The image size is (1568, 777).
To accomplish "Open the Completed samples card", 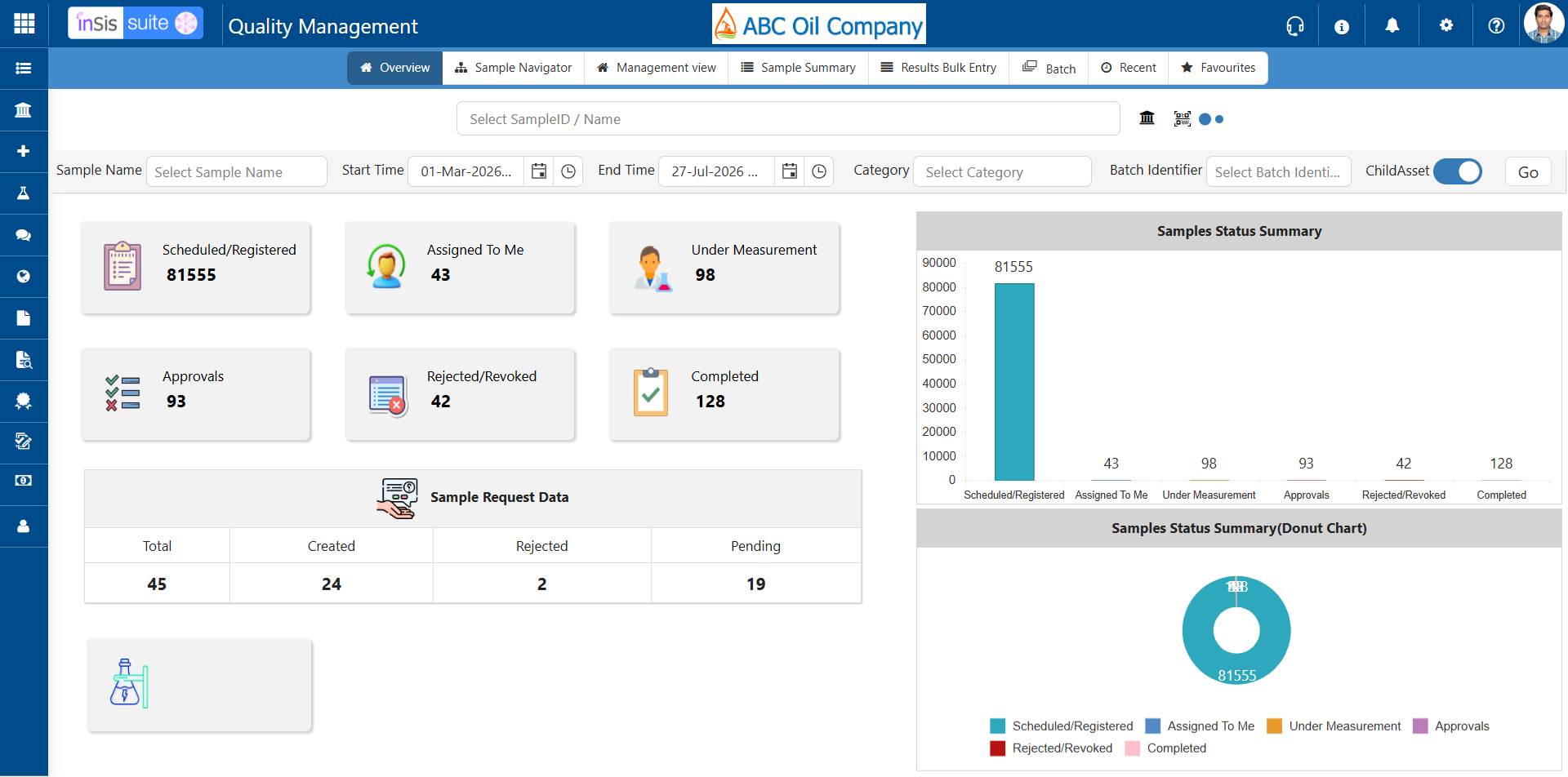I will pos(724,394).
